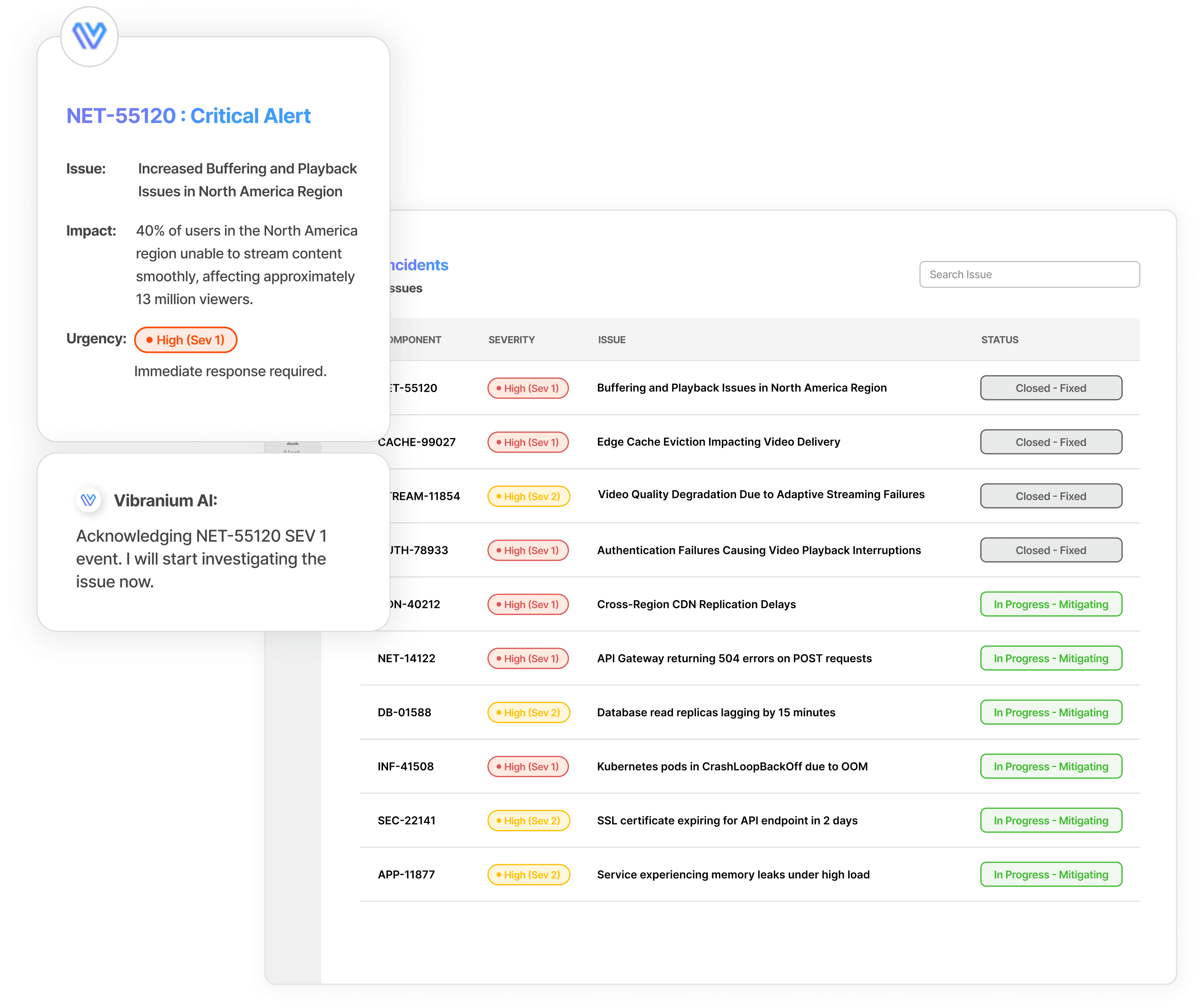This screenshot has width=1200, height=1008.
Task: Click the SEVERITY column header
Action: tap(512, 340)
